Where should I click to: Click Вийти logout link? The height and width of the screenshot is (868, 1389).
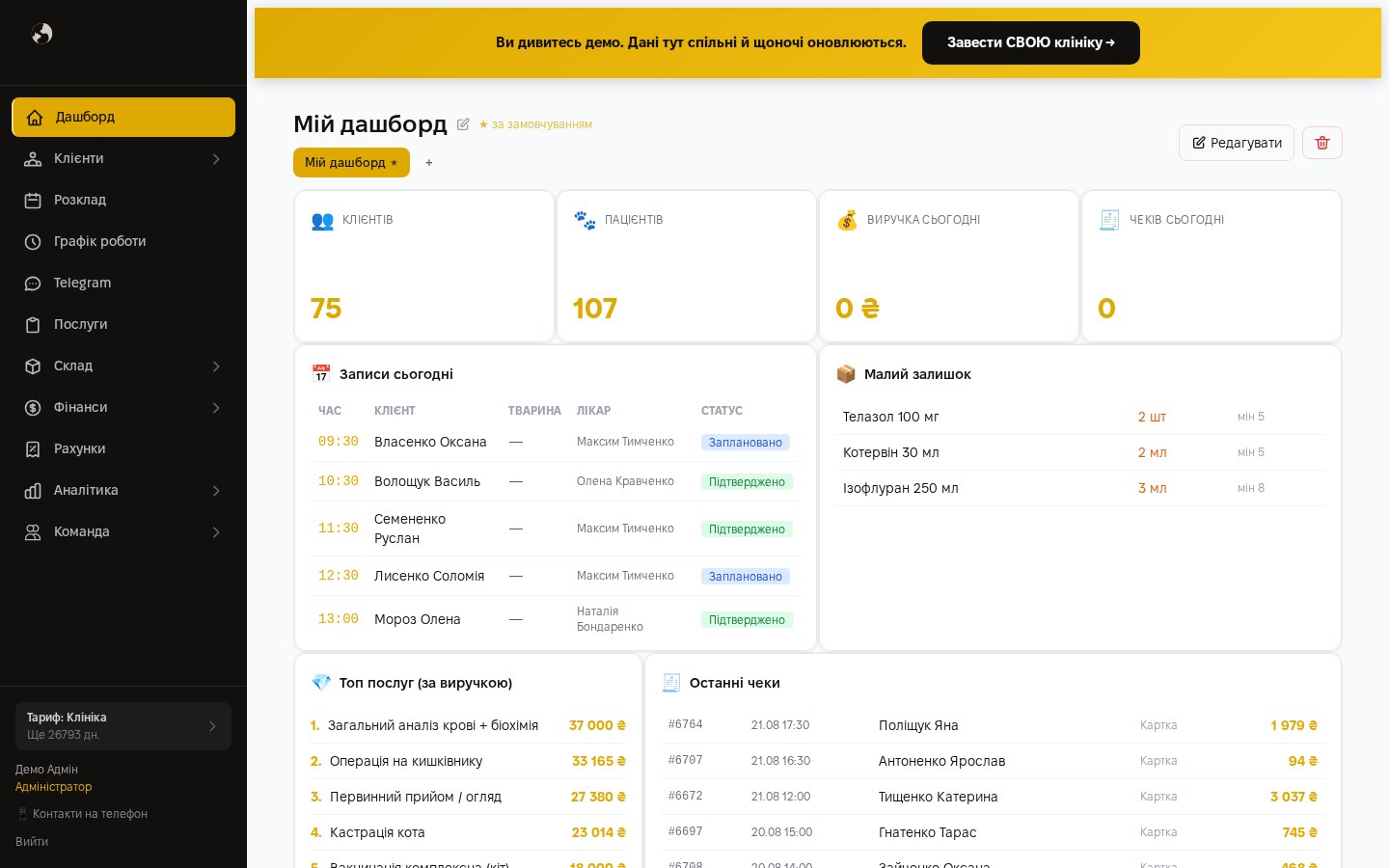click(x=32, y=842)
